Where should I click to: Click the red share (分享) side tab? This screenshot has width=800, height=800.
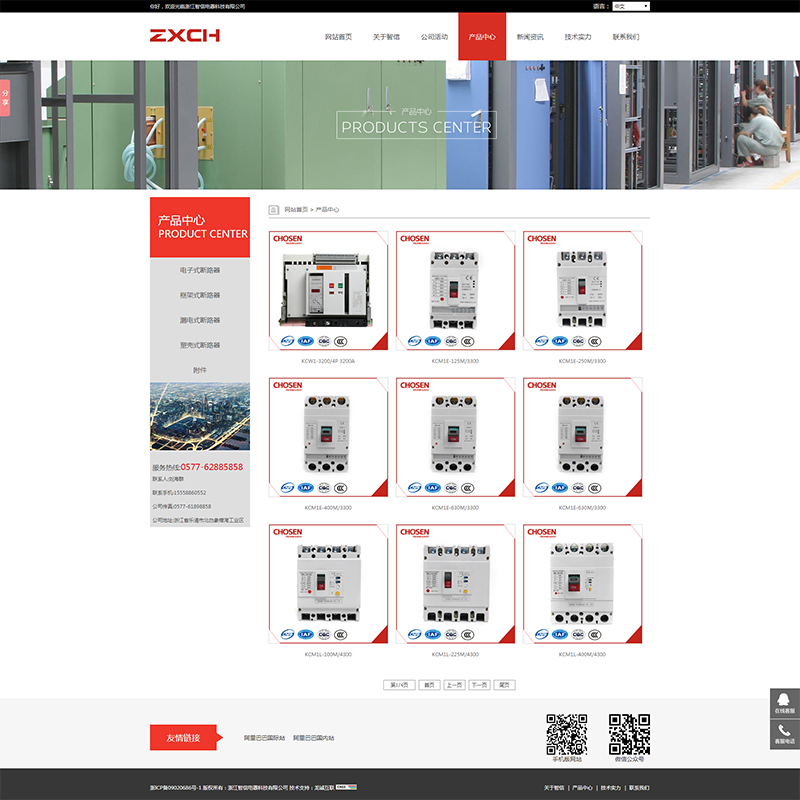[5, 97]
